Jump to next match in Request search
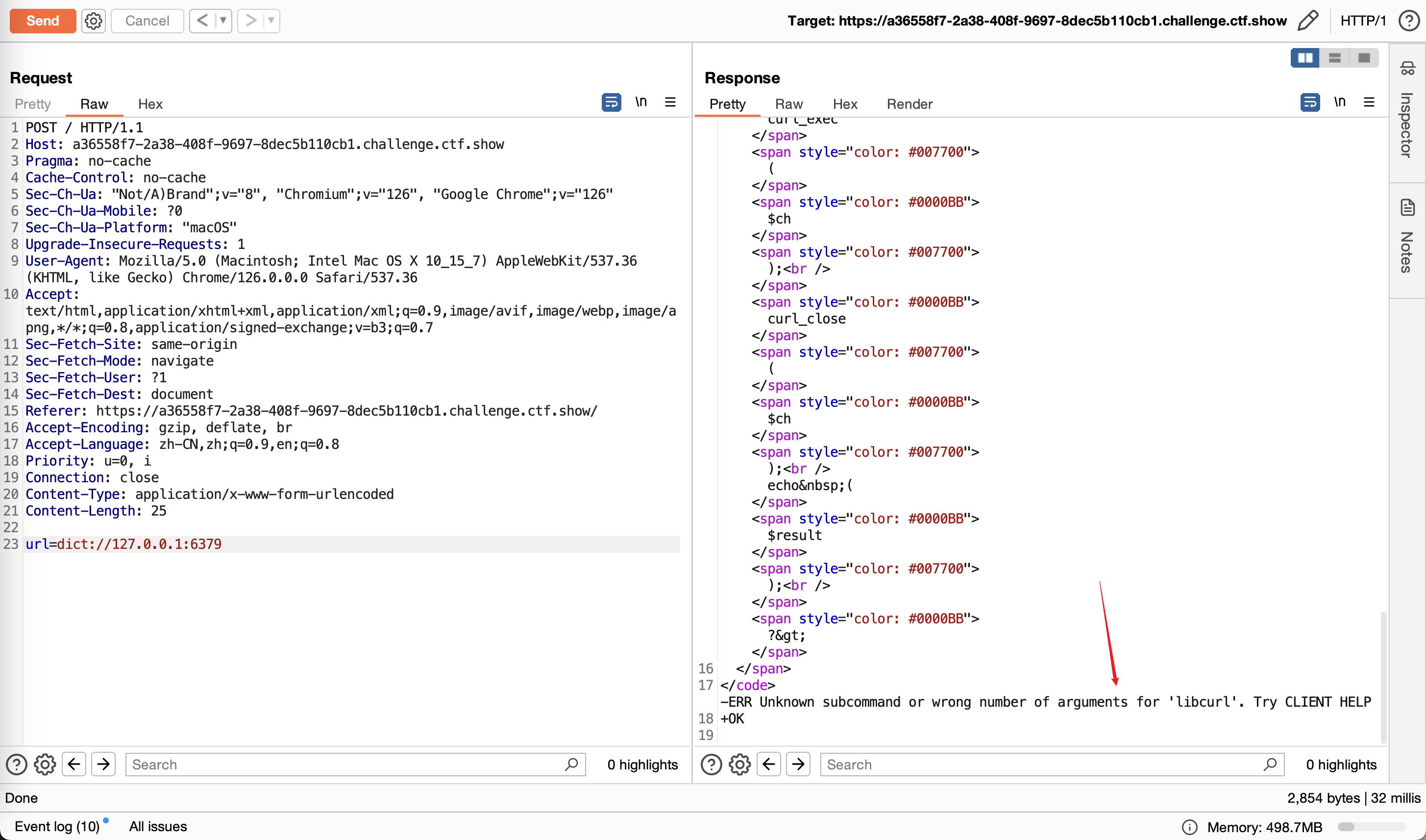Screen dimensions: 1426x840 [103, 765]
